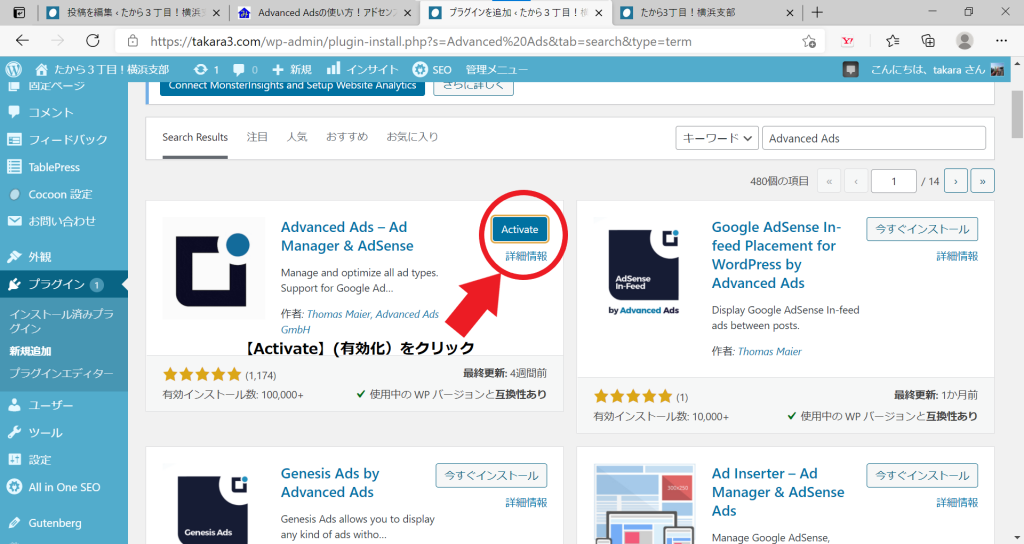Go back to the previous browser page
Screen dimensions: 1024x544
click(22, 40)
